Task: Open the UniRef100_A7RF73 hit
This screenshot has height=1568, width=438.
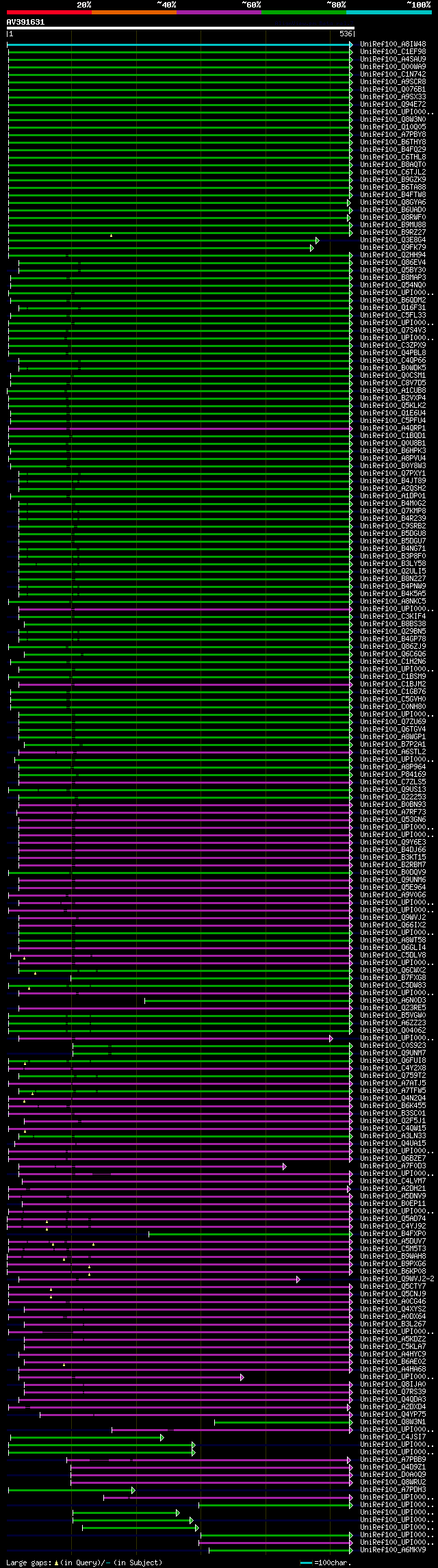Action: coord(393,812)
